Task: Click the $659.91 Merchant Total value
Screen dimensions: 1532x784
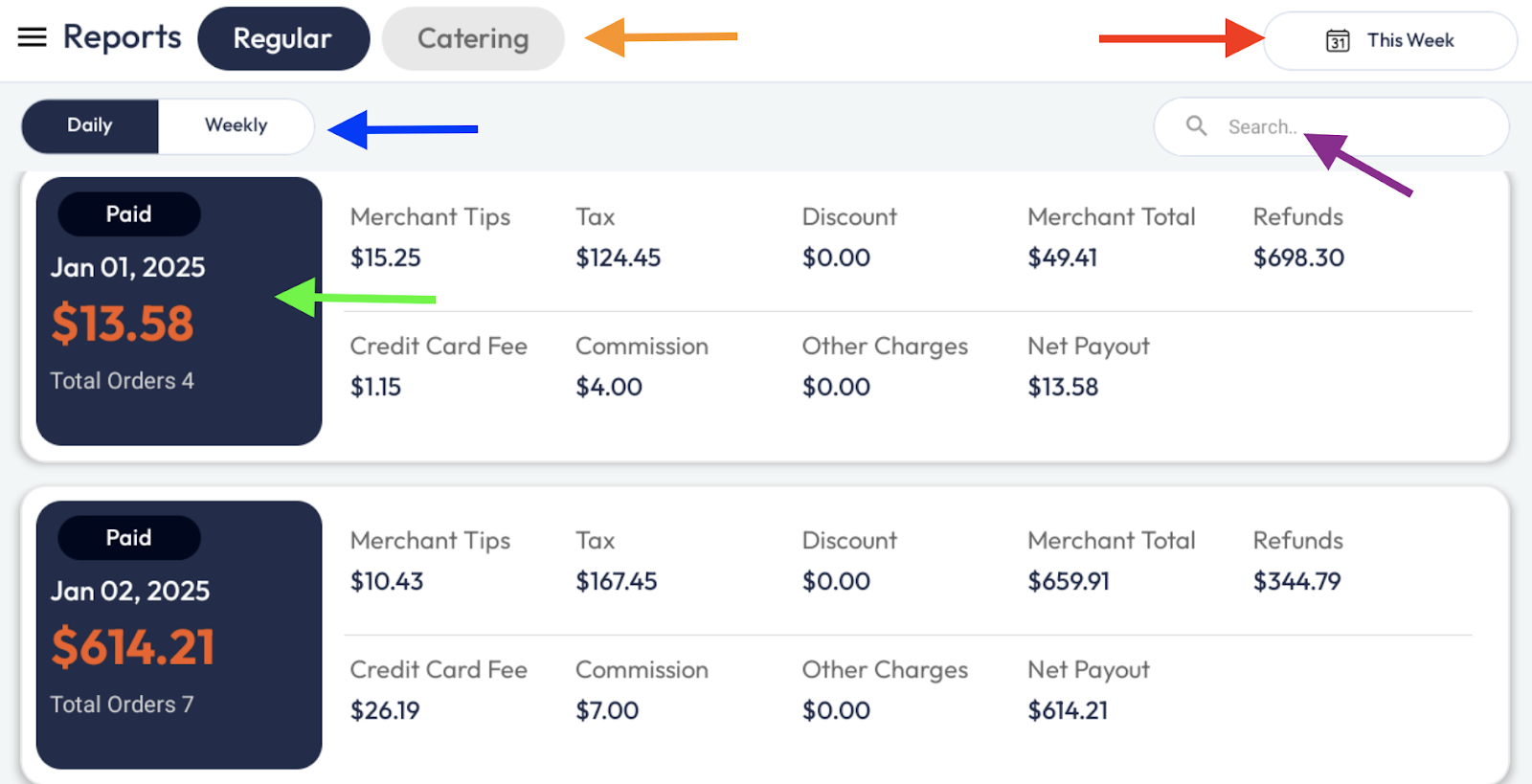Action: [x=1068, y=581]
